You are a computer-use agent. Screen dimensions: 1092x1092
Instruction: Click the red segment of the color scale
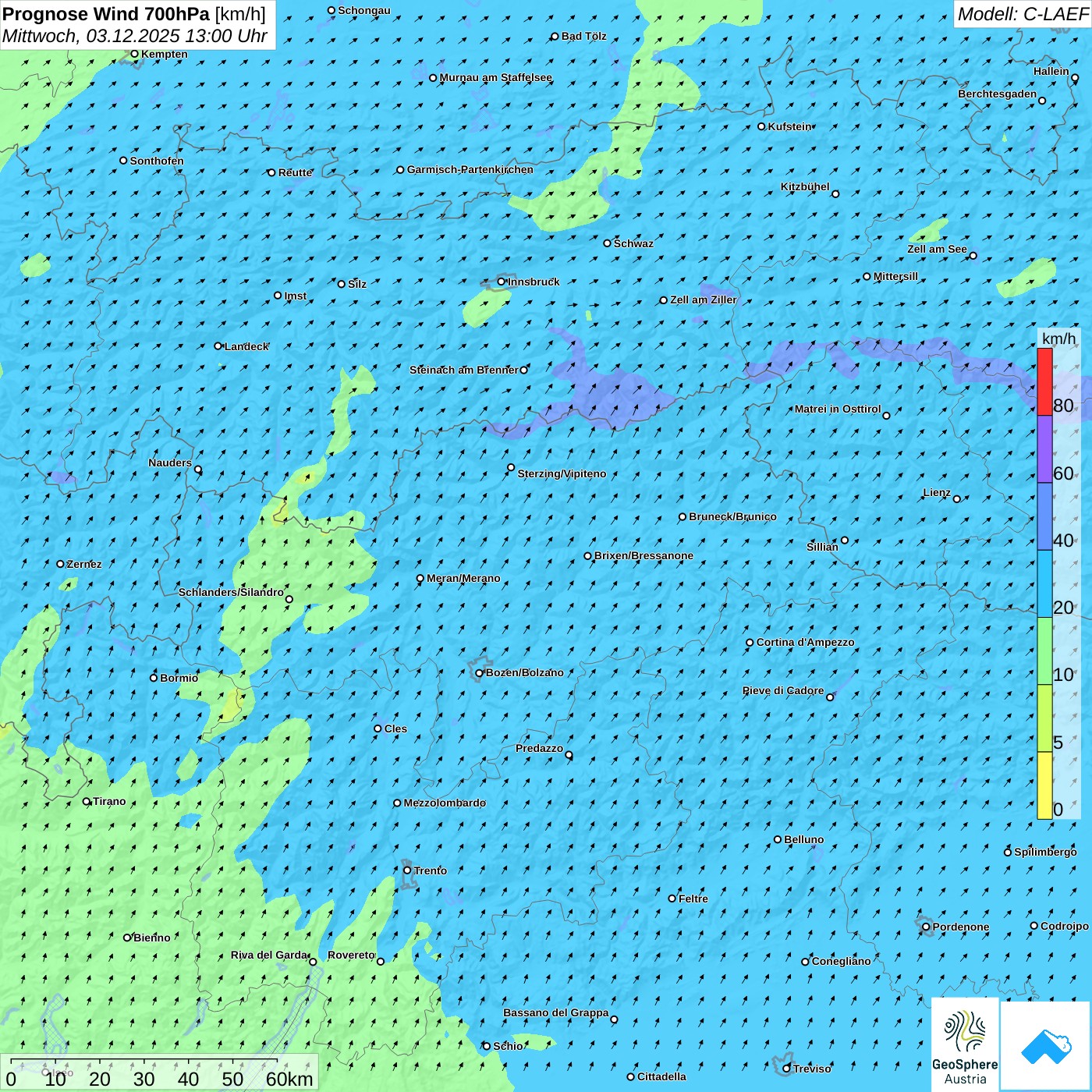[x=1044, y=381]
